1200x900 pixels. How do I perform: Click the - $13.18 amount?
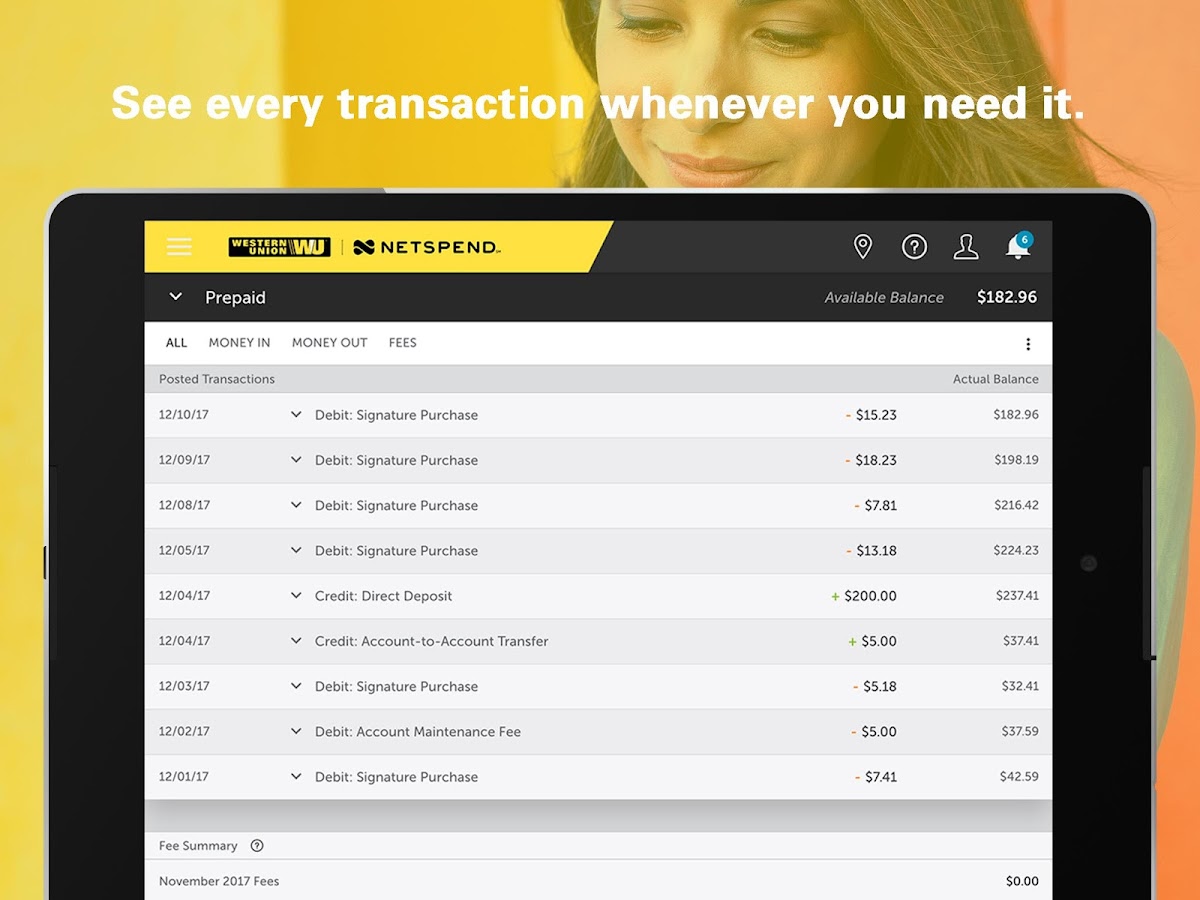click(871, 550)
